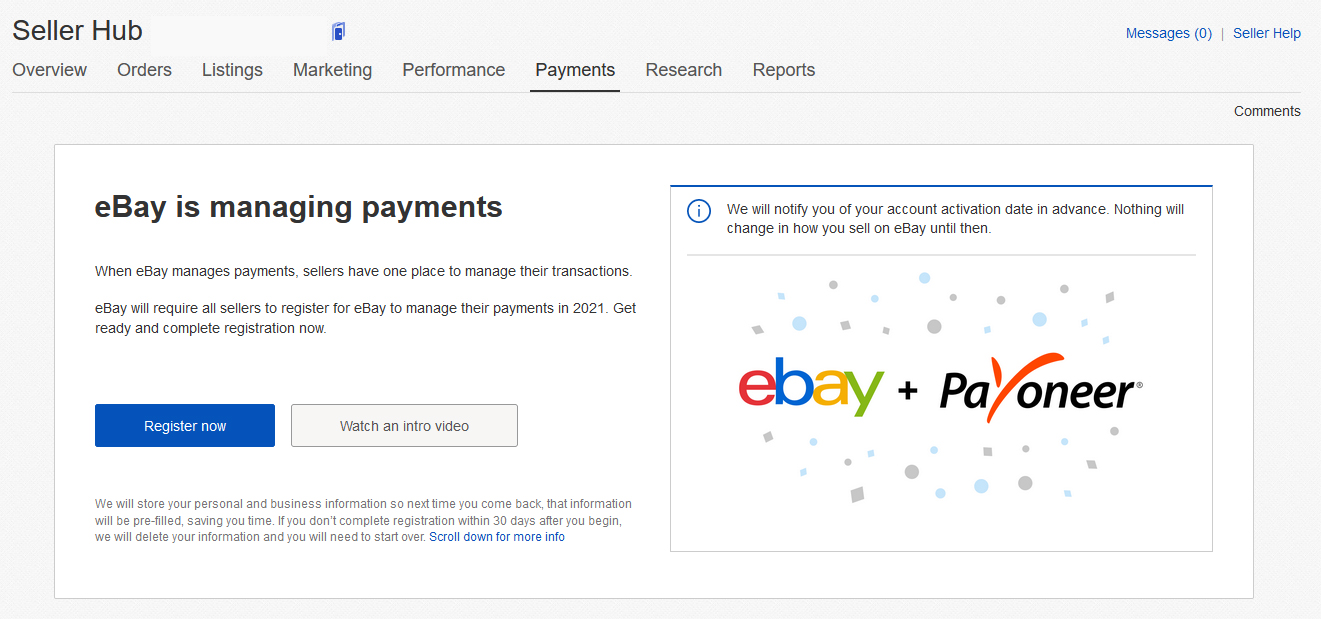Click Watch an intro video button

(x=404, y=425)
